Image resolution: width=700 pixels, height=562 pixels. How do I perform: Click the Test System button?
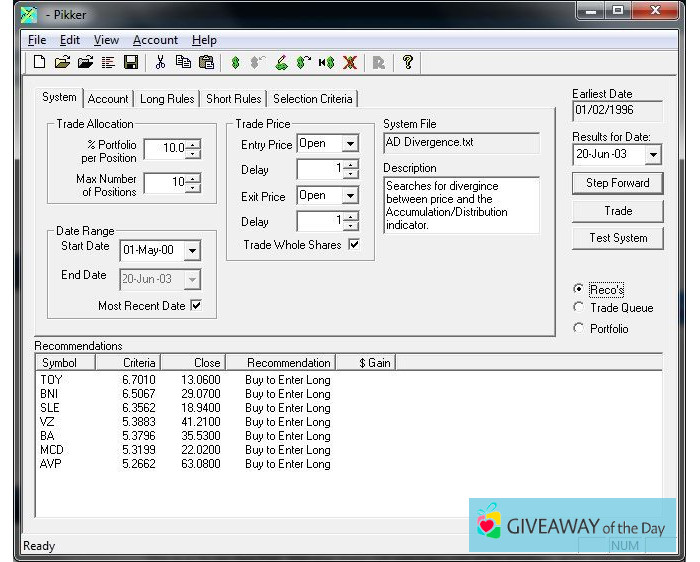[x=617, y=238]
